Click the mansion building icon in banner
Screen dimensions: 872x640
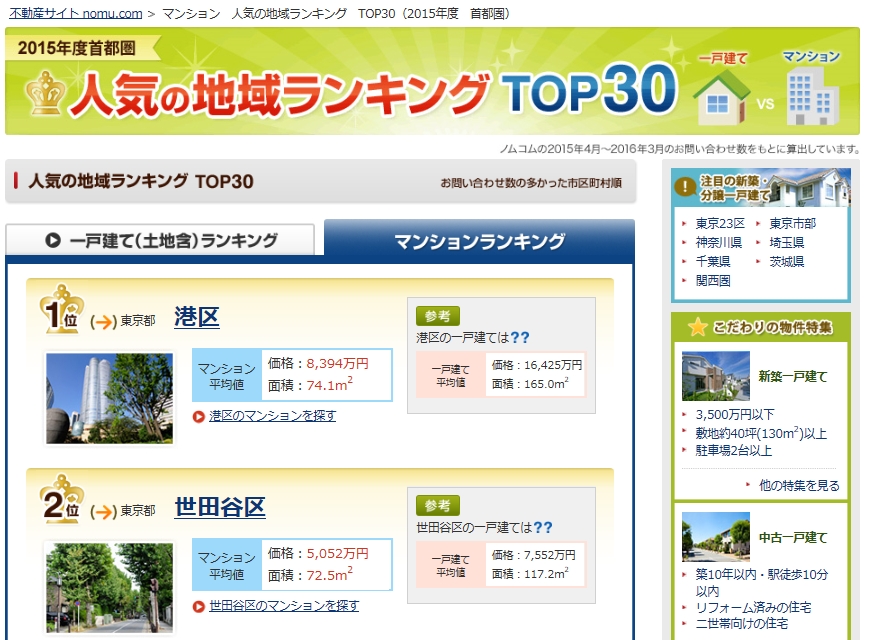click(810, 96)
